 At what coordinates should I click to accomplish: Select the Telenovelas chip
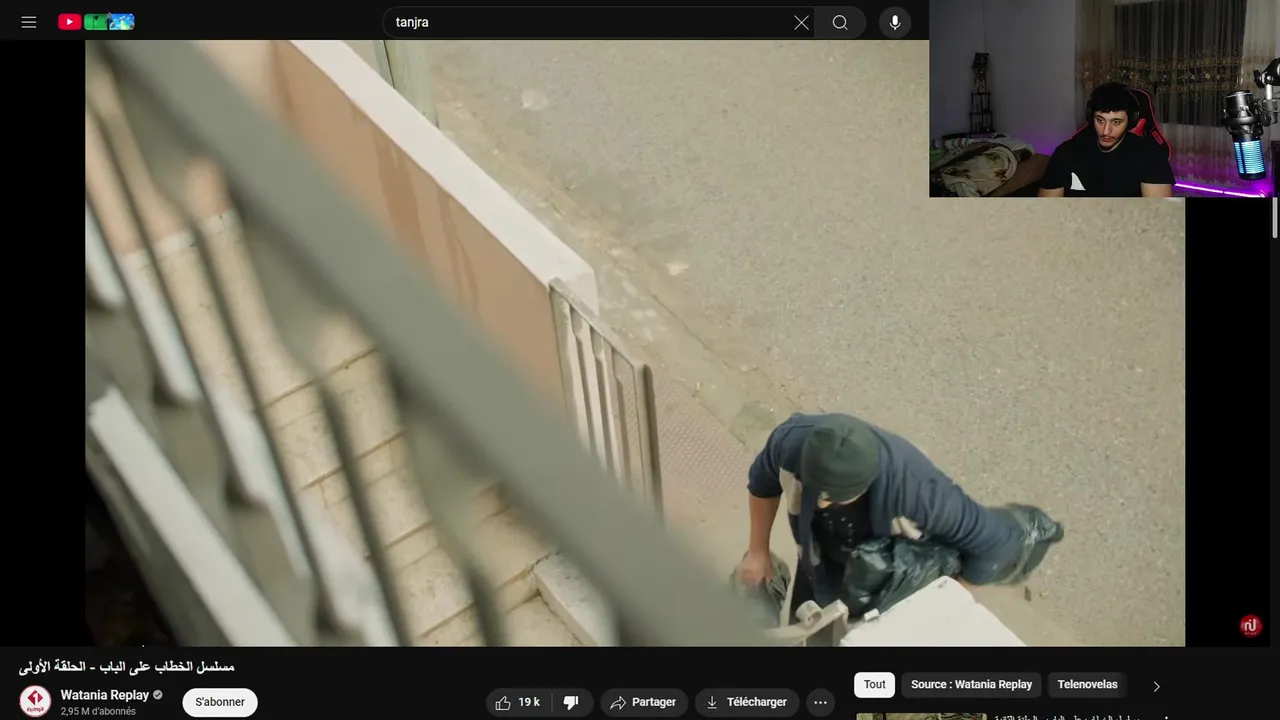click(1087, 685)
